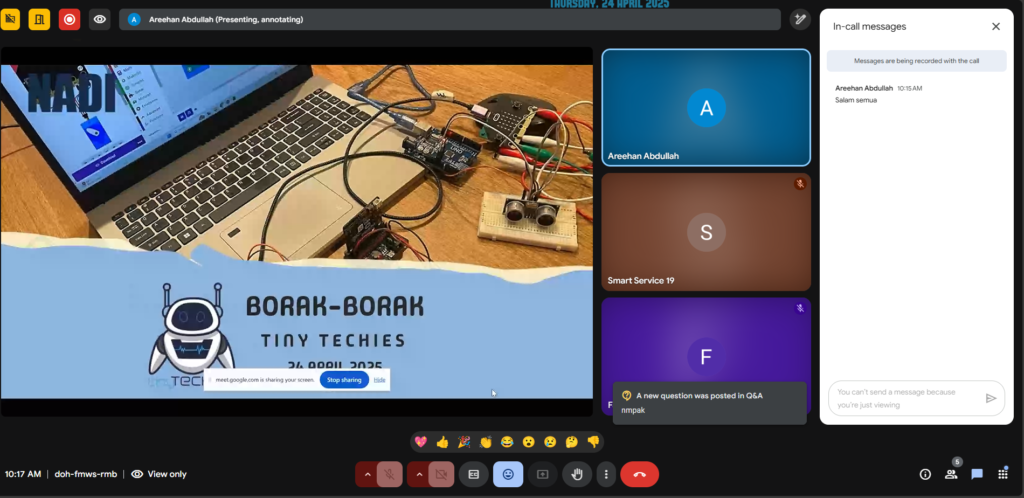Toggle chat panel icon in bottom bar
Viewport: 1024px width, 498px height.
coord(977,475)
